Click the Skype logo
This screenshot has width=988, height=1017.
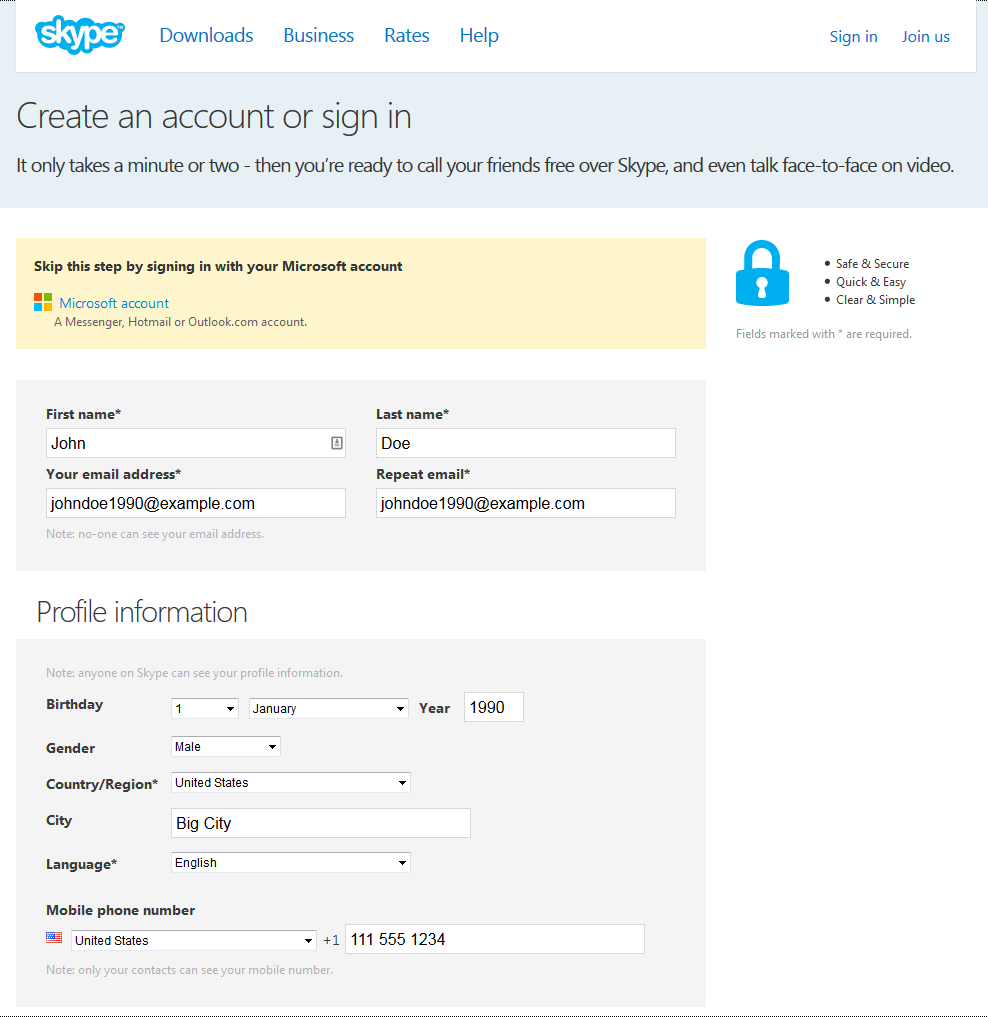(x=80, y=35)
